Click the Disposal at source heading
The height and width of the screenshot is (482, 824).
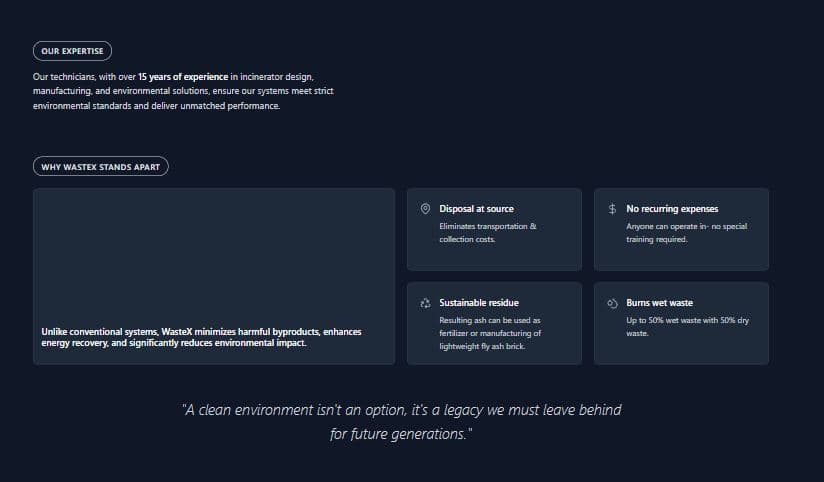[476, 209]
